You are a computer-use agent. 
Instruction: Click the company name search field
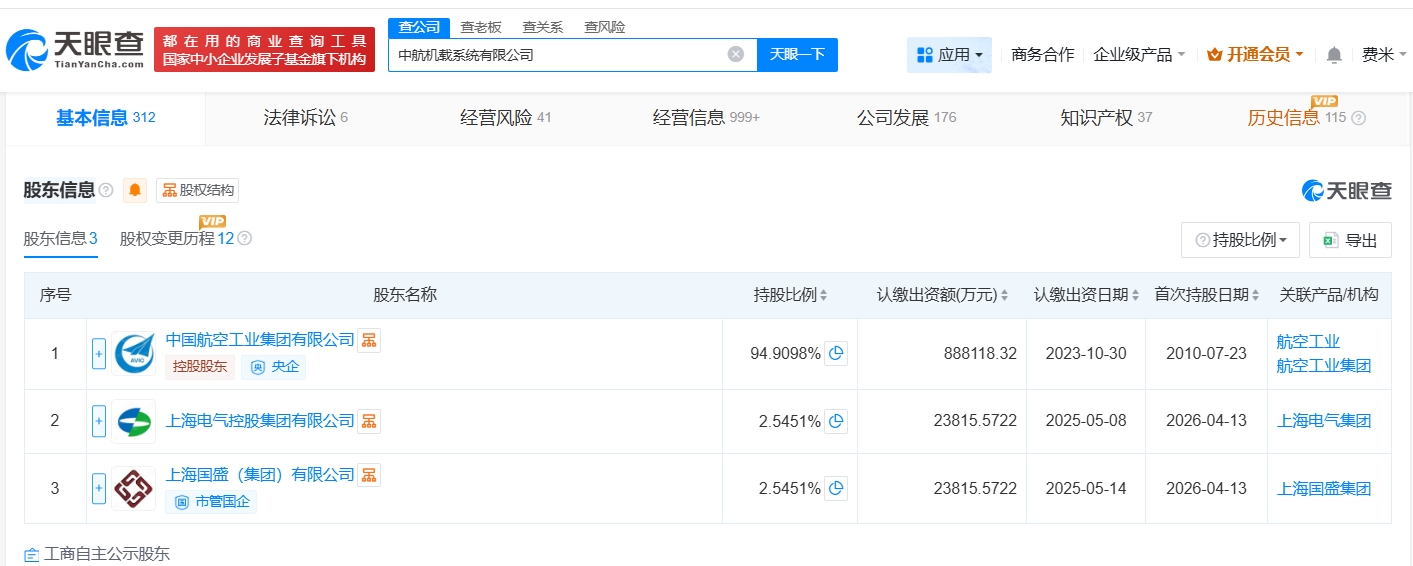555,55
